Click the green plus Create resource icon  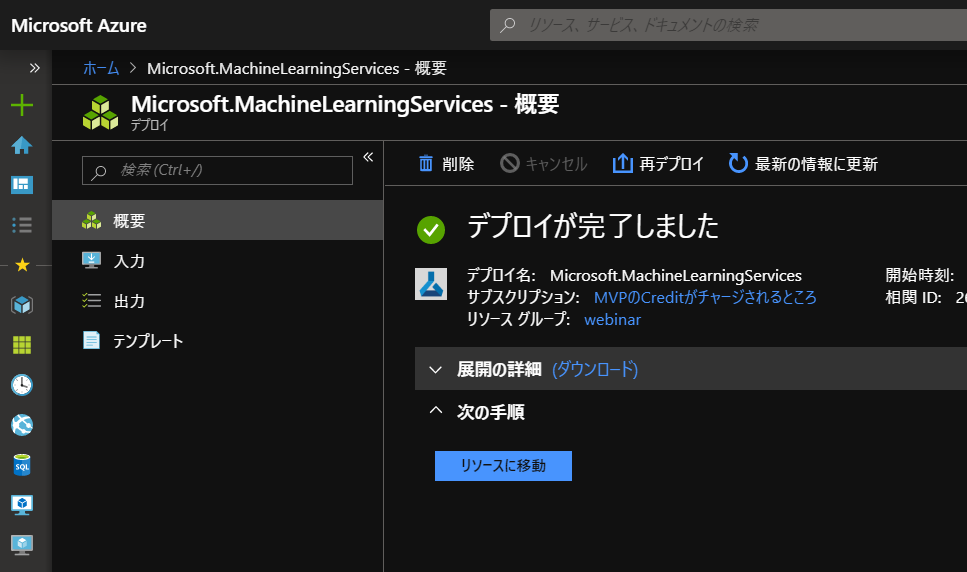click(22, 105)
